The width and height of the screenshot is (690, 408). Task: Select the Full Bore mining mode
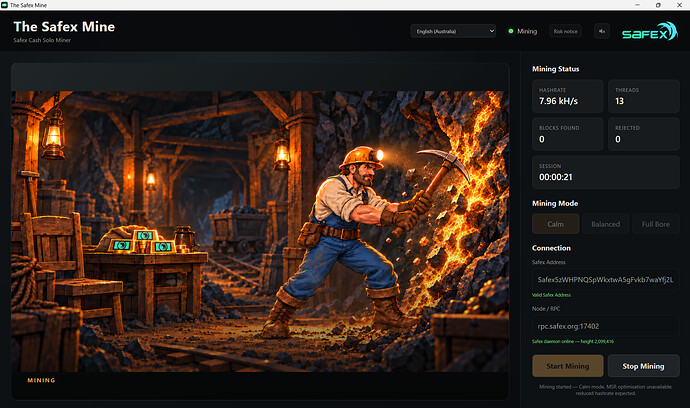656,224
